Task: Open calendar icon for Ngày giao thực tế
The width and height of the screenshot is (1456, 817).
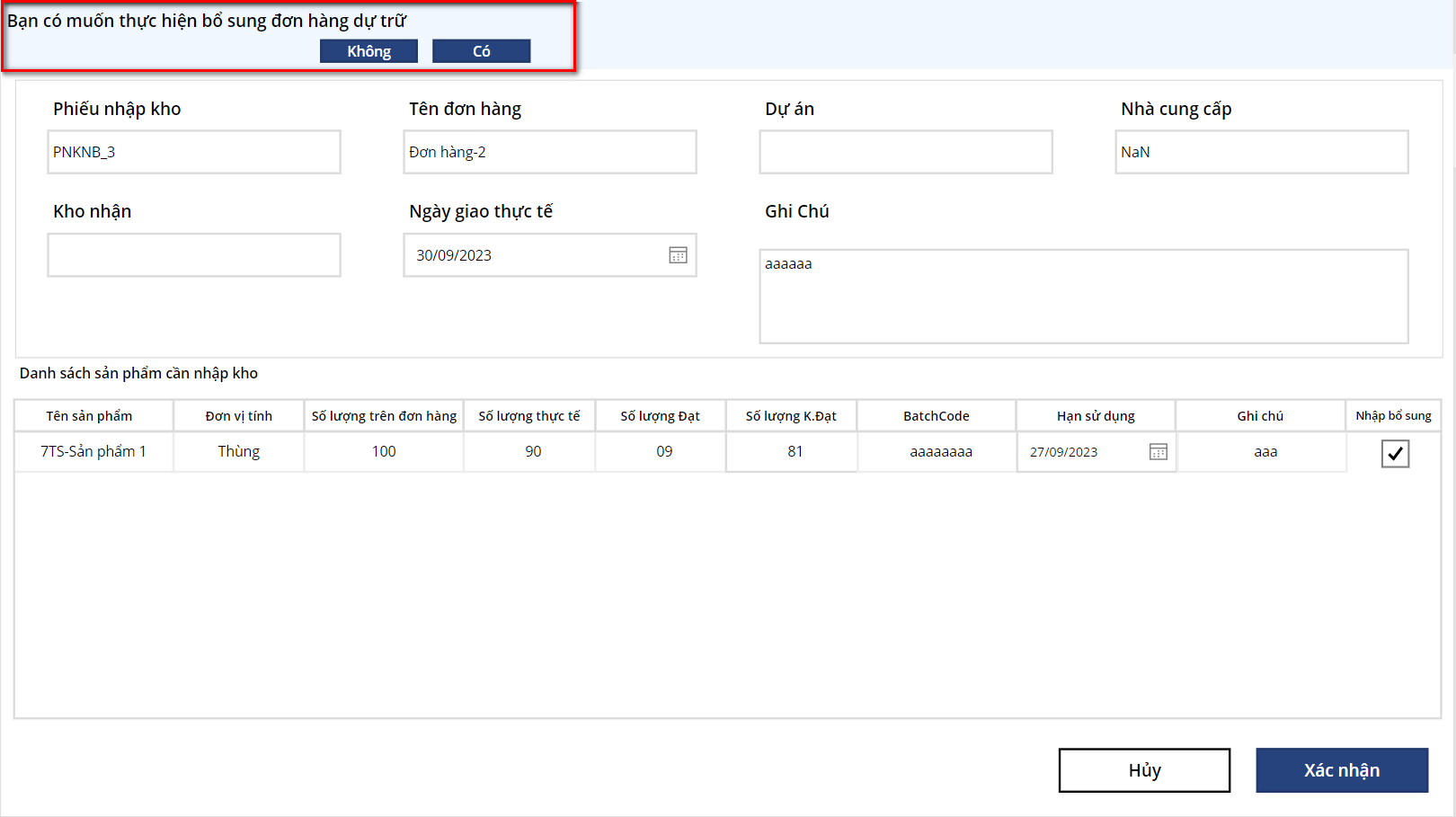Action: [x=678, y=255]
